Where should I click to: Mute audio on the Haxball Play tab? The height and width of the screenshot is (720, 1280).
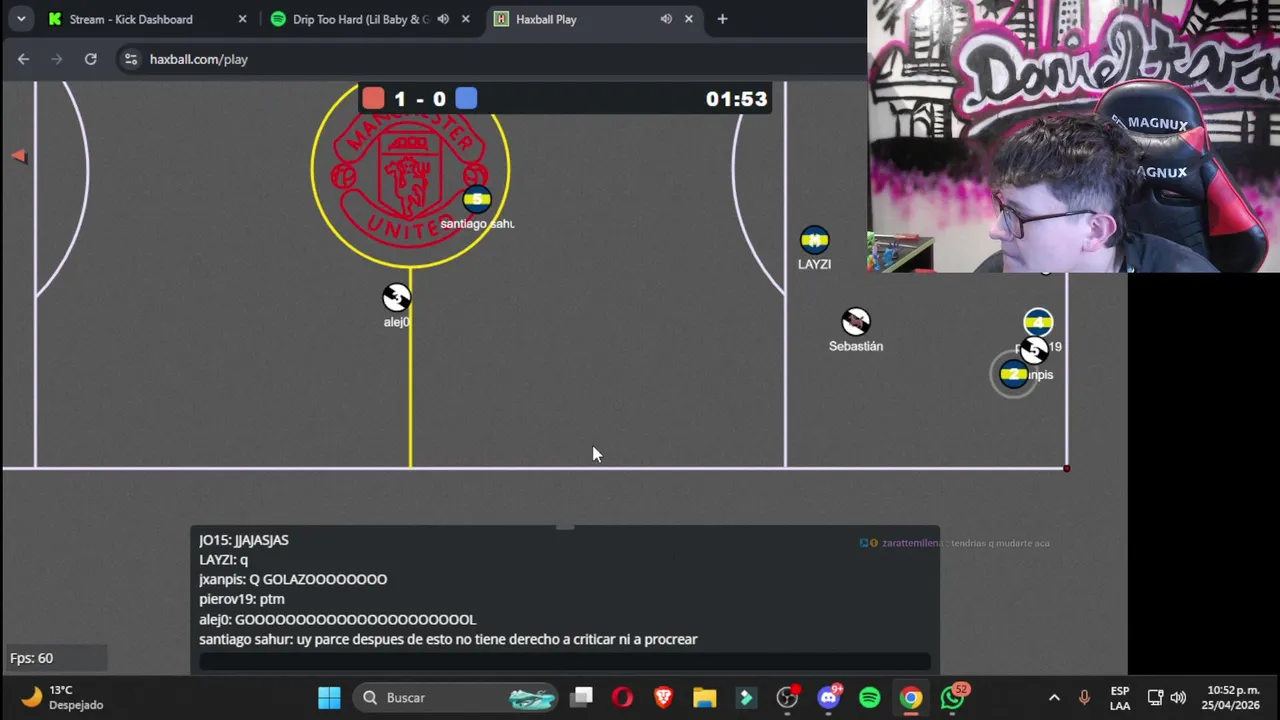(x=666, y=19)
